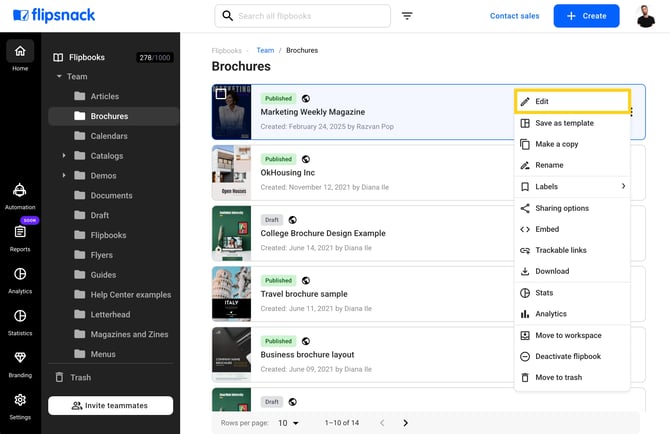This screenshot has width=670, height=434.
Task: Click the Contact sales link
Action: (x=514, y=16)
